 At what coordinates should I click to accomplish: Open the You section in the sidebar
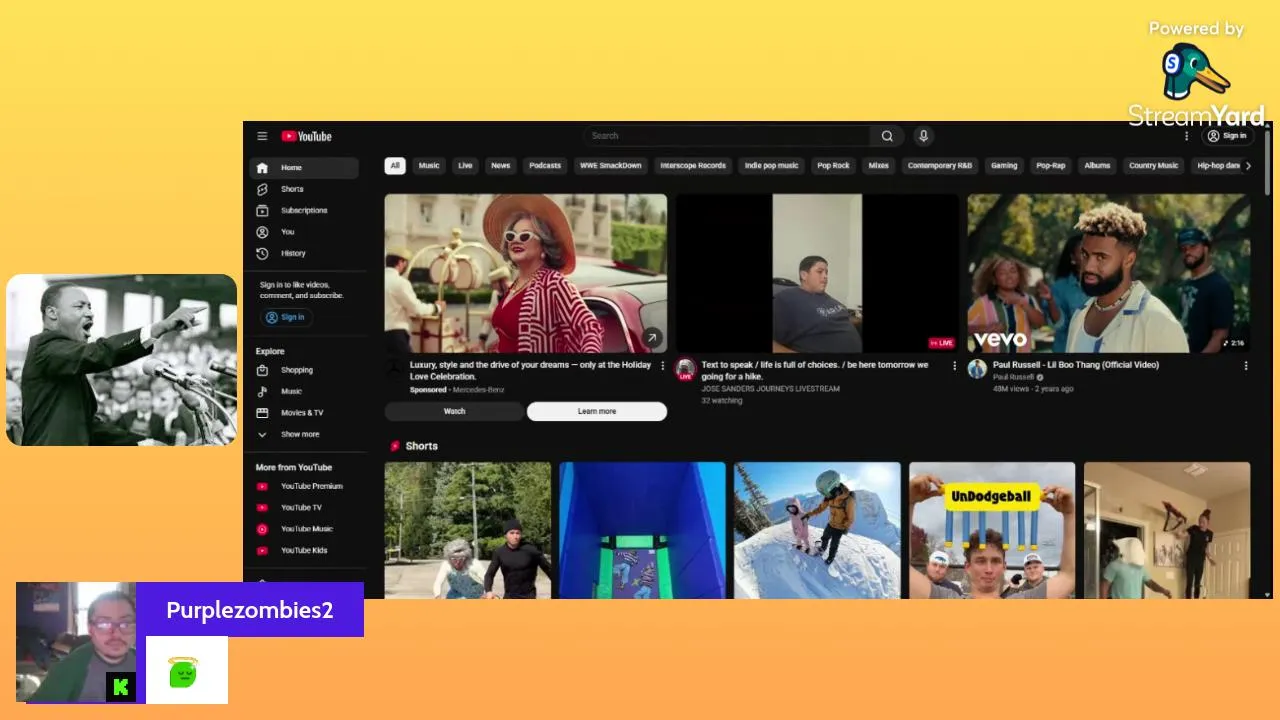pos(304,232)
